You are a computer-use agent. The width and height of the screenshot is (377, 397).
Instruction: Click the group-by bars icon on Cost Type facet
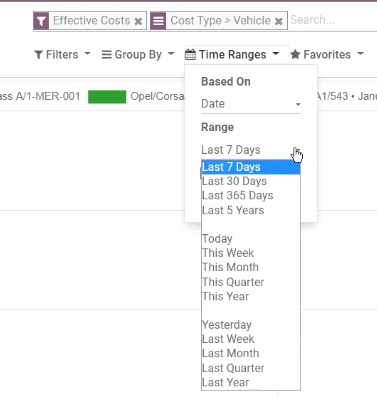[158, 21]
